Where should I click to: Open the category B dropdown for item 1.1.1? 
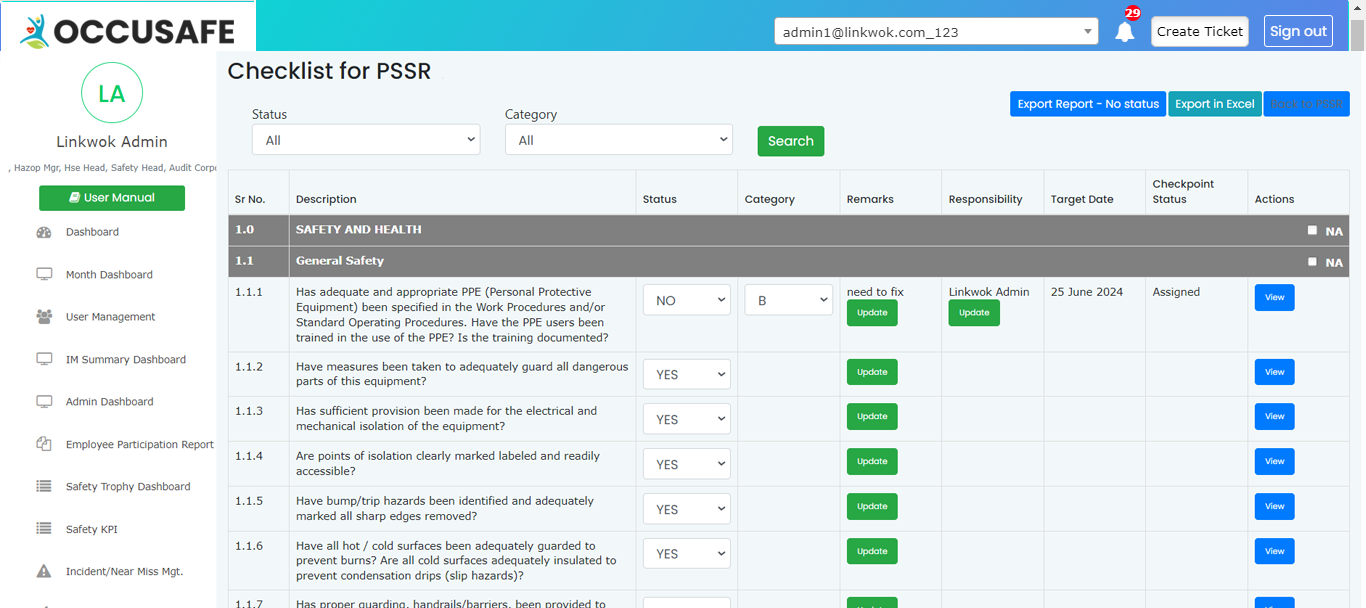tap(789, 300)
